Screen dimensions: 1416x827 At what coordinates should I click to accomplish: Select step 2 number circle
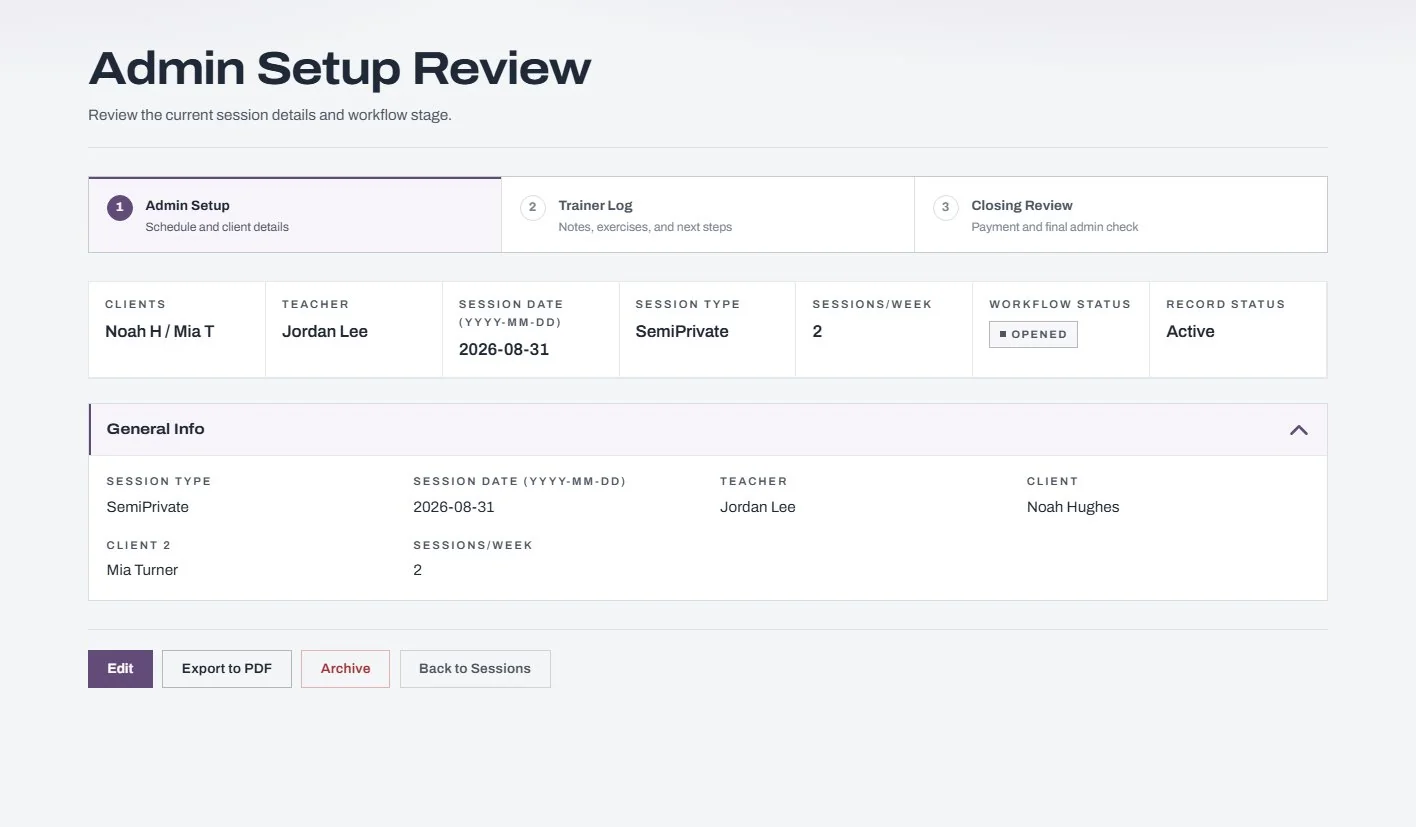(x=532, y=208)
